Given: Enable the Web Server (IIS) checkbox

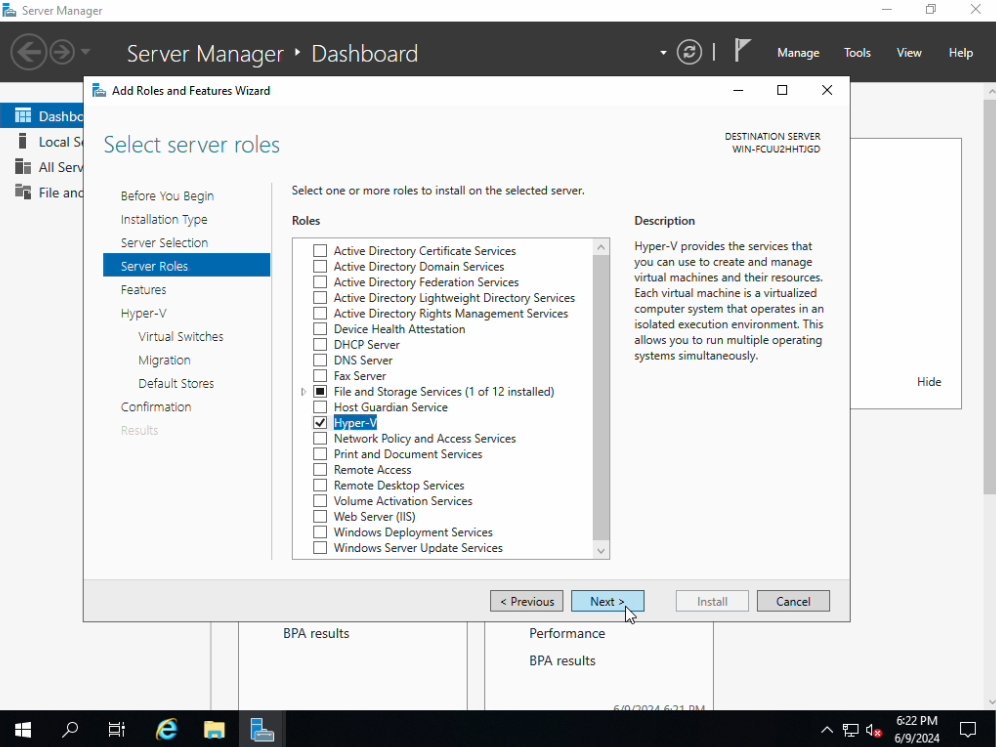Looking at the screenshot, I should [320, 517].
